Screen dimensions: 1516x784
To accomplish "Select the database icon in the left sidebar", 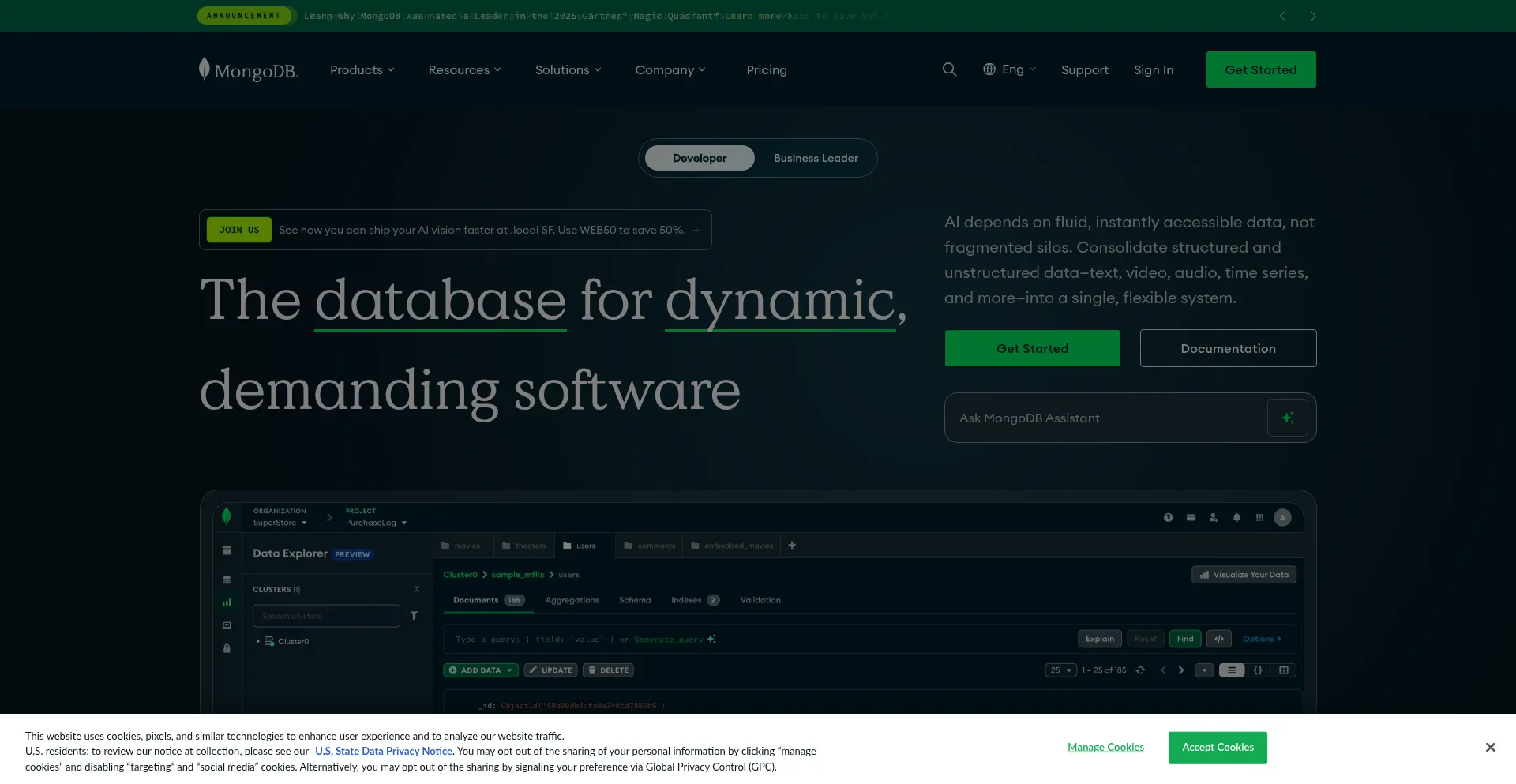I will click(x=226, y=579).
